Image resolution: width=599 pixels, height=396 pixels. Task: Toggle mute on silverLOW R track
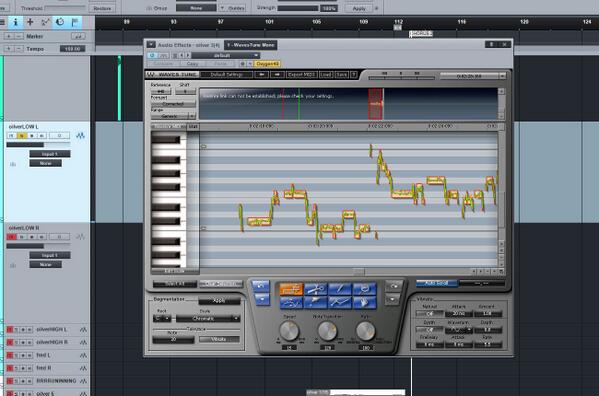pos(12,237)
